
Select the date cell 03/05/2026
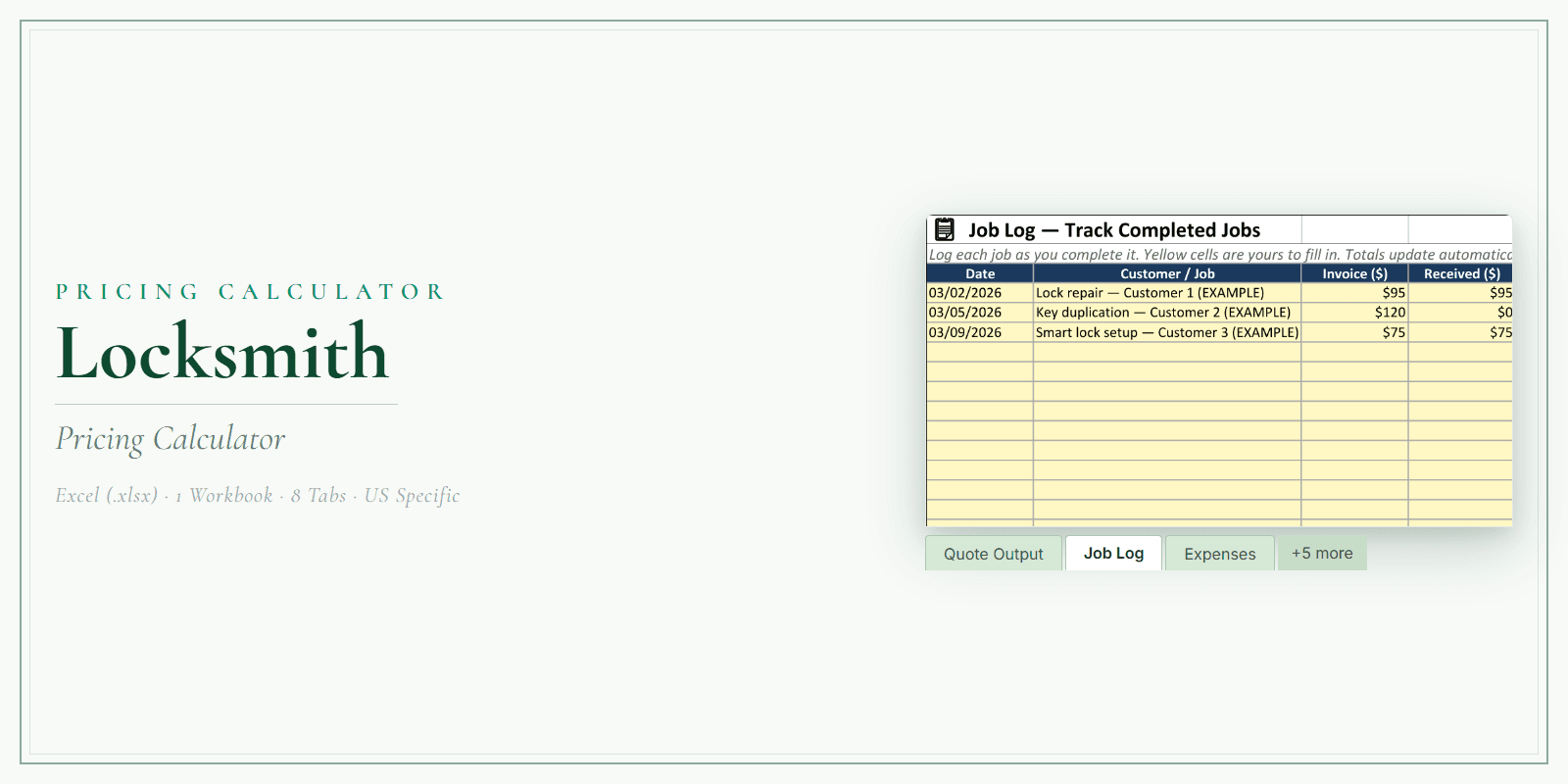(x=980, y=313)
